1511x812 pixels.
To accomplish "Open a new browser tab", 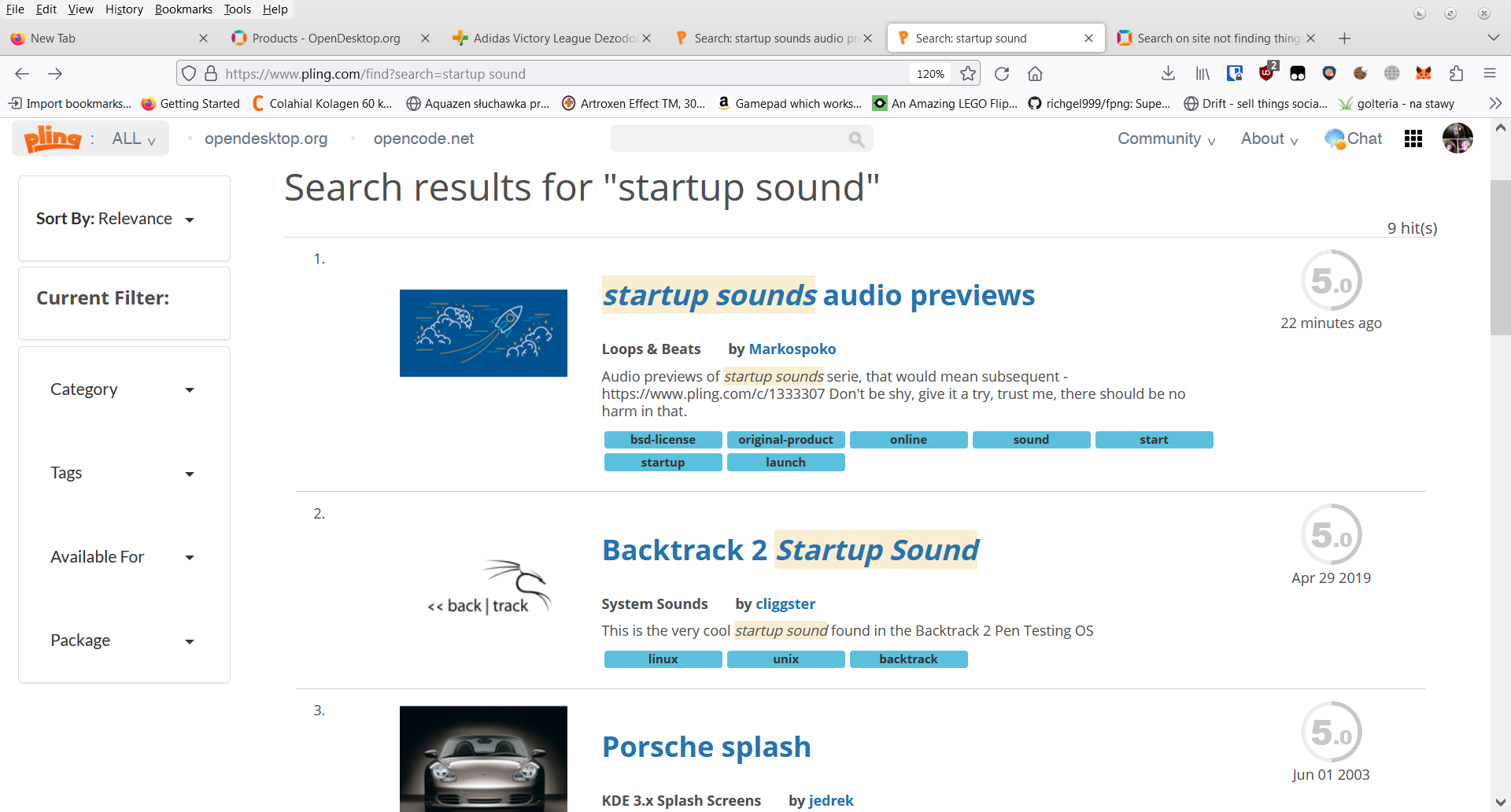I will click(1344, 38).
